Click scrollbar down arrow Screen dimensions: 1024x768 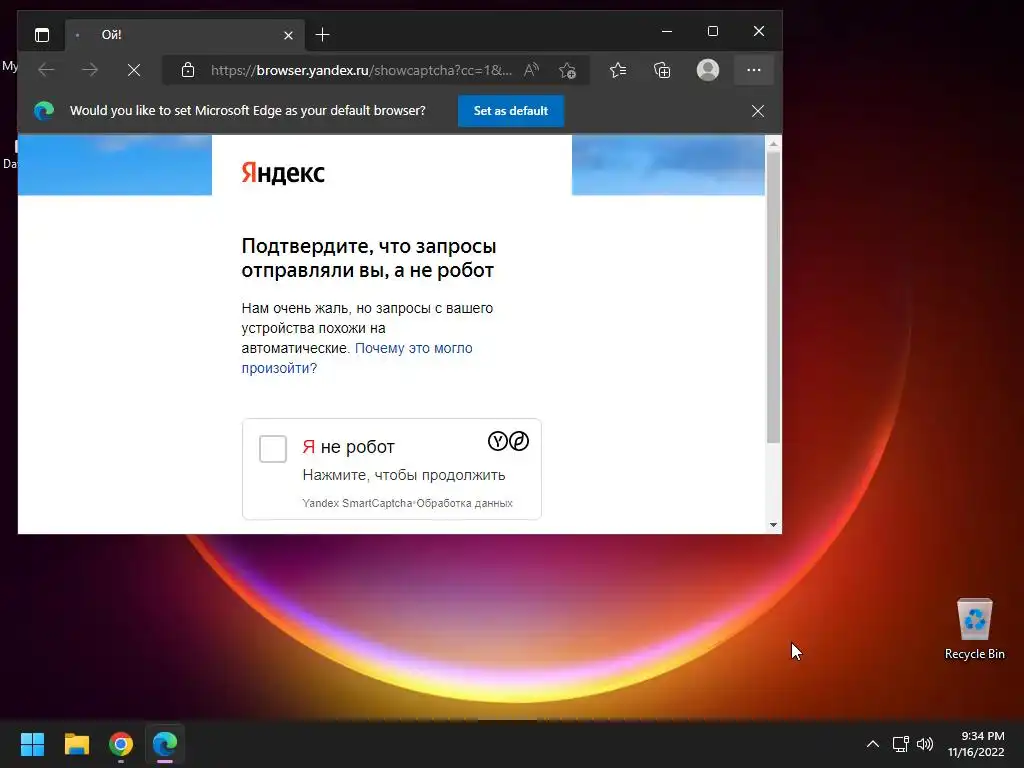coord(773,524)
